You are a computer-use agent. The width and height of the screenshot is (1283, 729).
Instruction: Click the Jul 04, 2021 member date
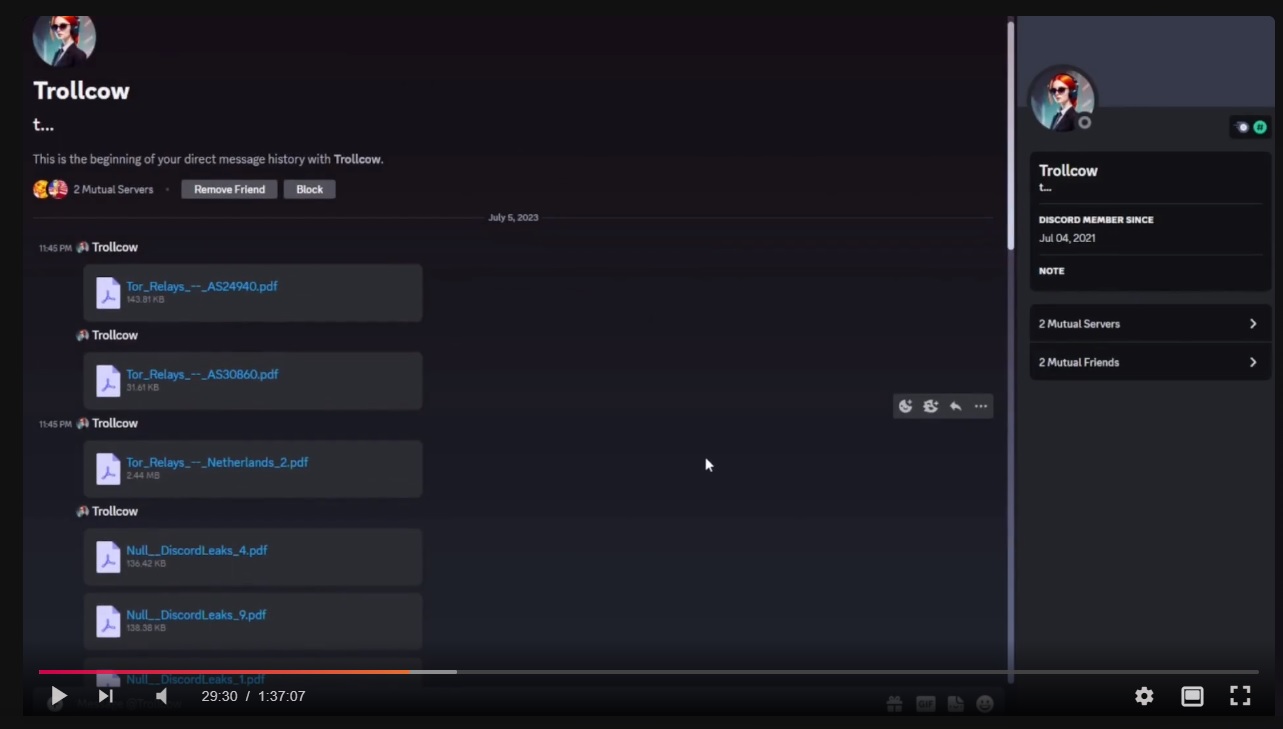point(1067,238)
